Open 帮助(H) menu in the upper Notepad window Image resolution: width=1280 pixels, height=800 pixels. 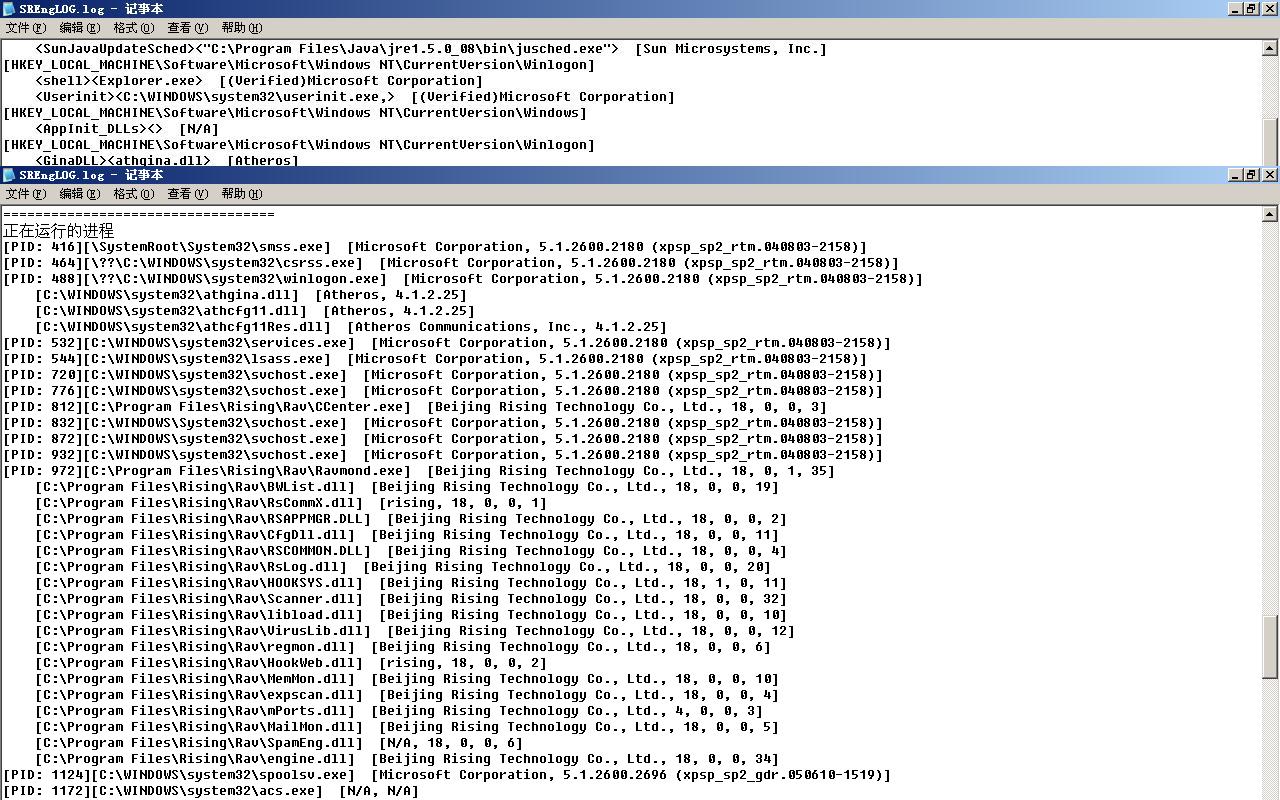(x=242, y=28)
